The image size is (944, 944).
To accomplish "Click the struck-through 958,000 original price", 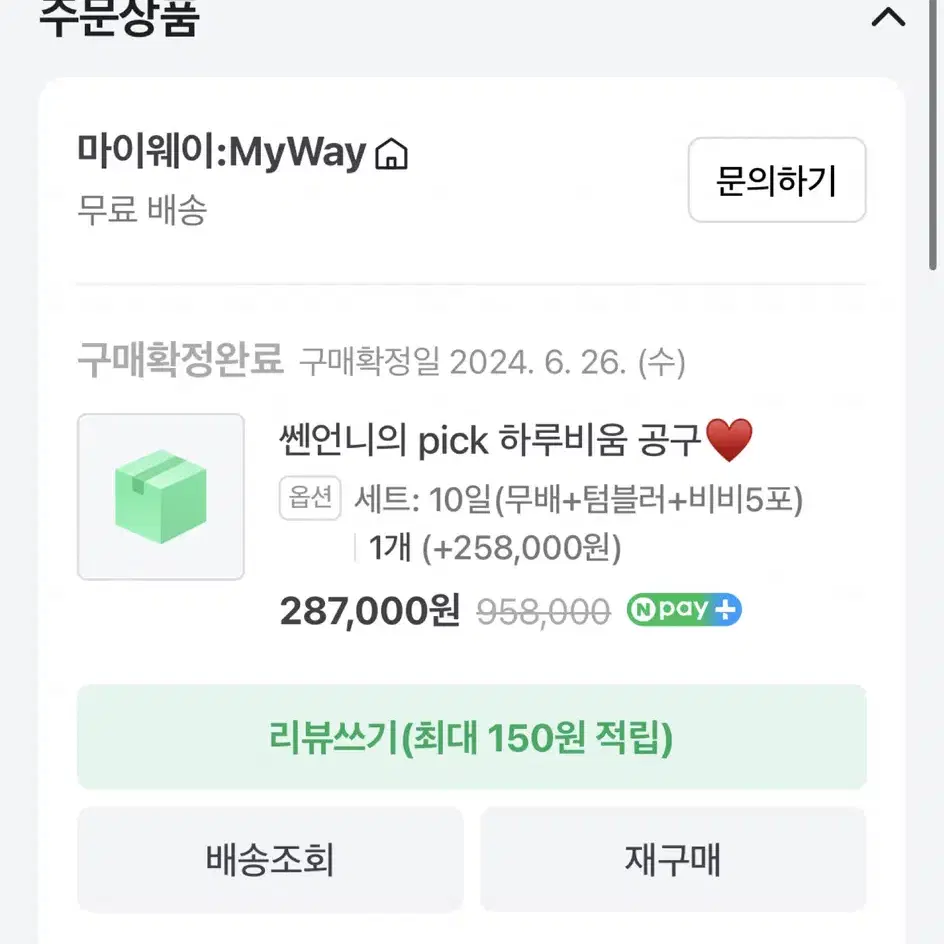I will (544, 612).
